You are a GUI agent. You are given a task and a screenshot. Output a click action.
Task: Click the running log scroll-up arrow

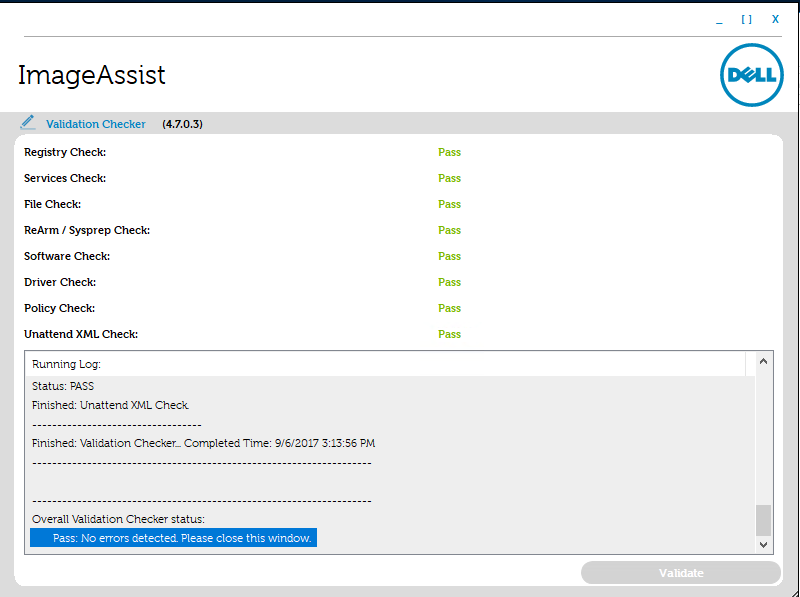[x=763, y=361]
